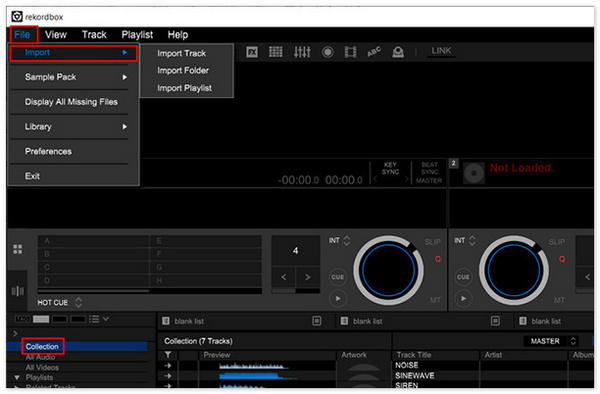The height and width of the screenshot is (394, 600).
Task: Select All Audio in the tree
Action: (41, 357)
